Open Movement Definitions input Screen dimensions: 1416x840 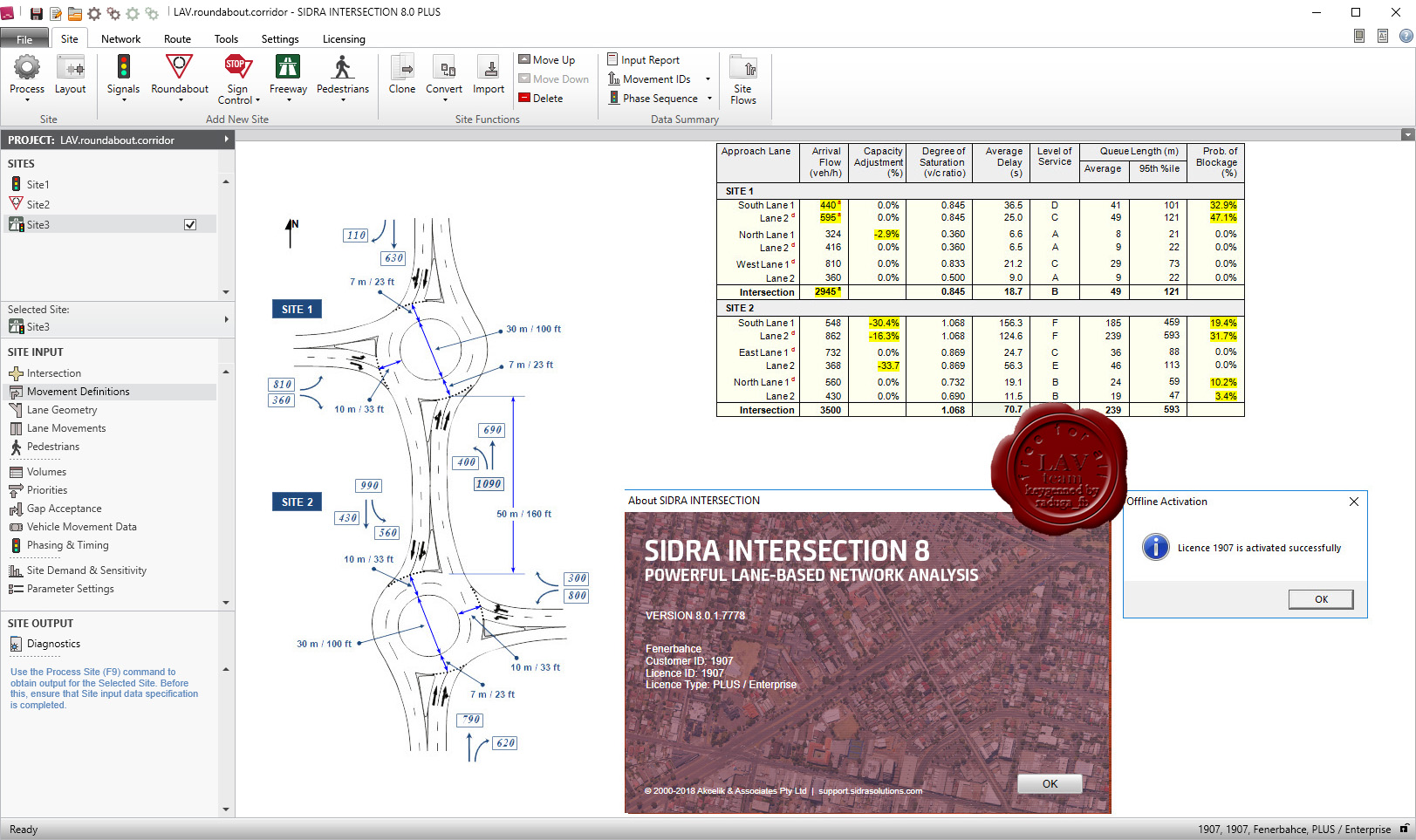coord(108,392)
